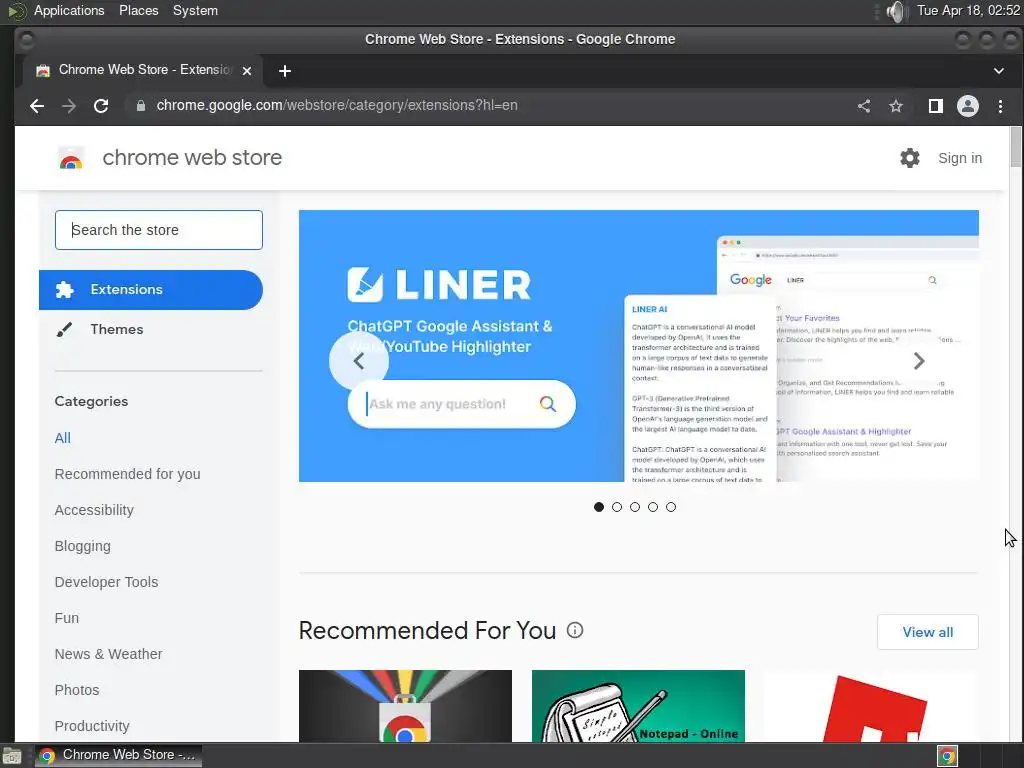Select Extensions in the sidebar
This screenshot has height=768, width=1024.
[x=151, y=290]
